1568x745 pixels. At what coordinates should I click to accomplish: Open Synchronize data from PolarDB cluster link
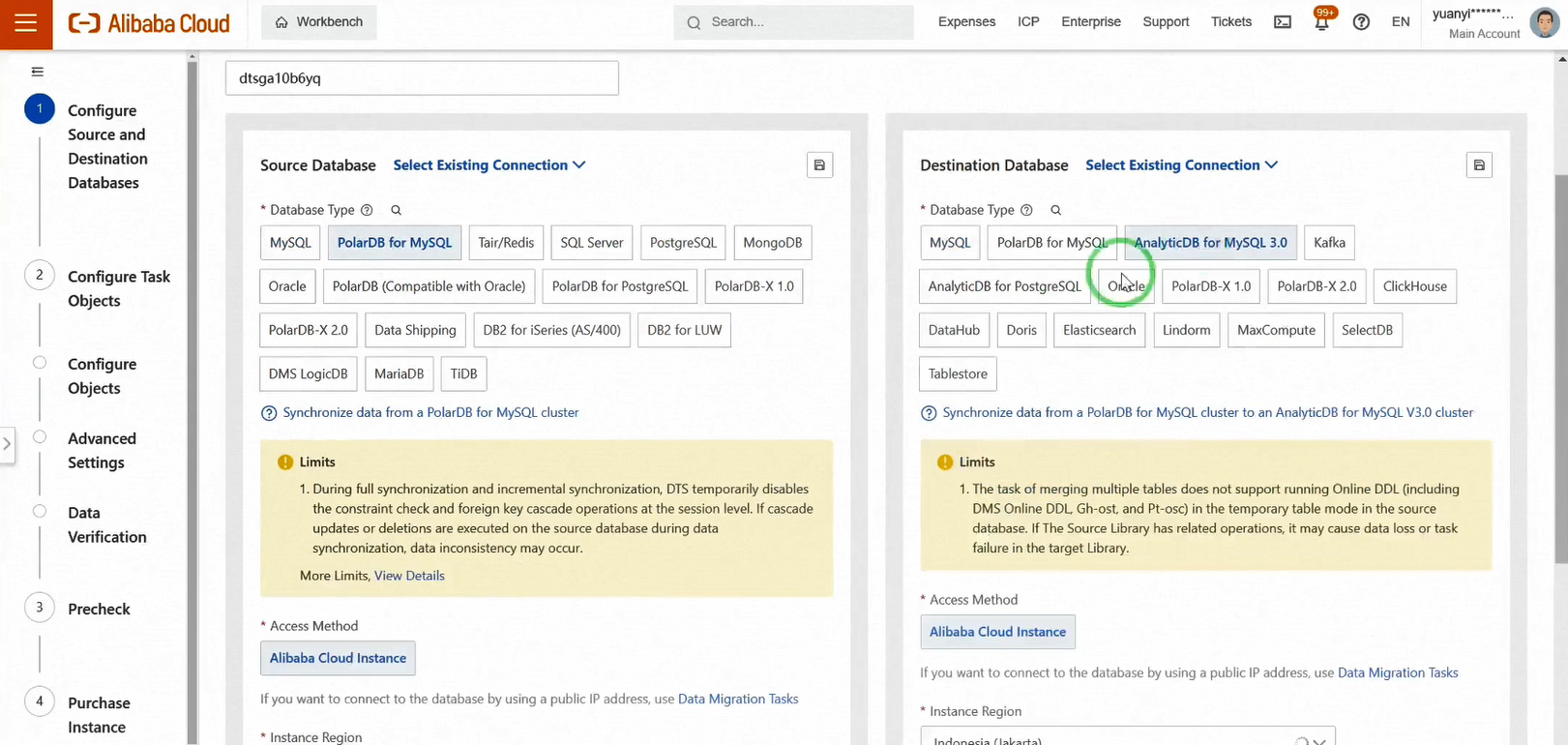click(430, 412)
